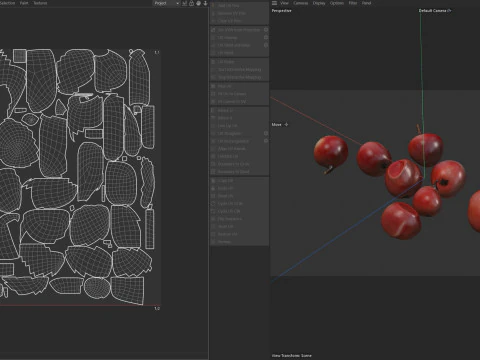The height and width of the screenshot is (360, 480).
Task: Click the Cycle UV CCW rotation icon
Action: pyautogui.click(x=213, y=204)
